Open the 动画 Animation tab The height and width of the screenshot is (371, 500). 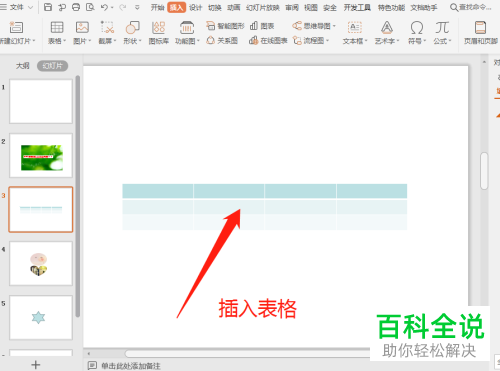[x=234, y=7]
